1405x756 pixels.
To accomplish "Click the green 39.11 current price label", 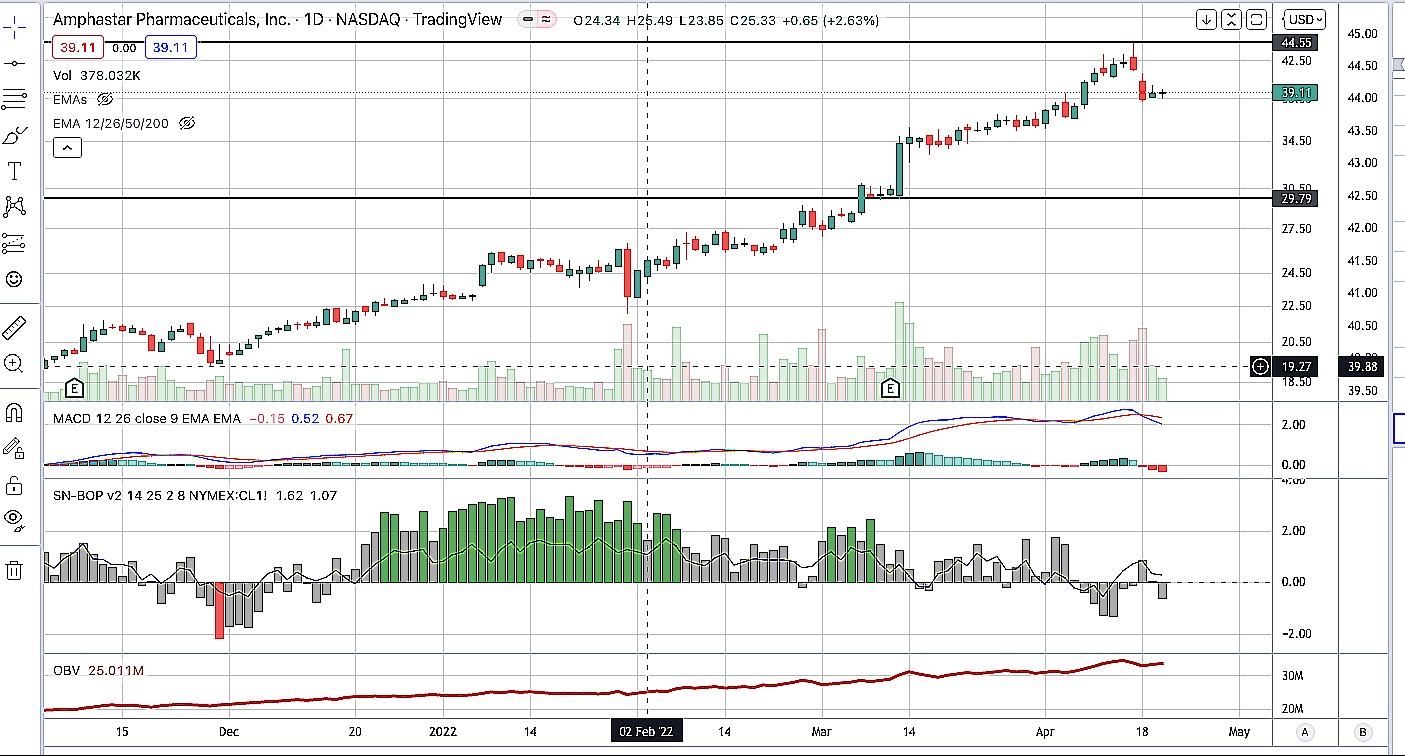I will tap(1295, 93).
